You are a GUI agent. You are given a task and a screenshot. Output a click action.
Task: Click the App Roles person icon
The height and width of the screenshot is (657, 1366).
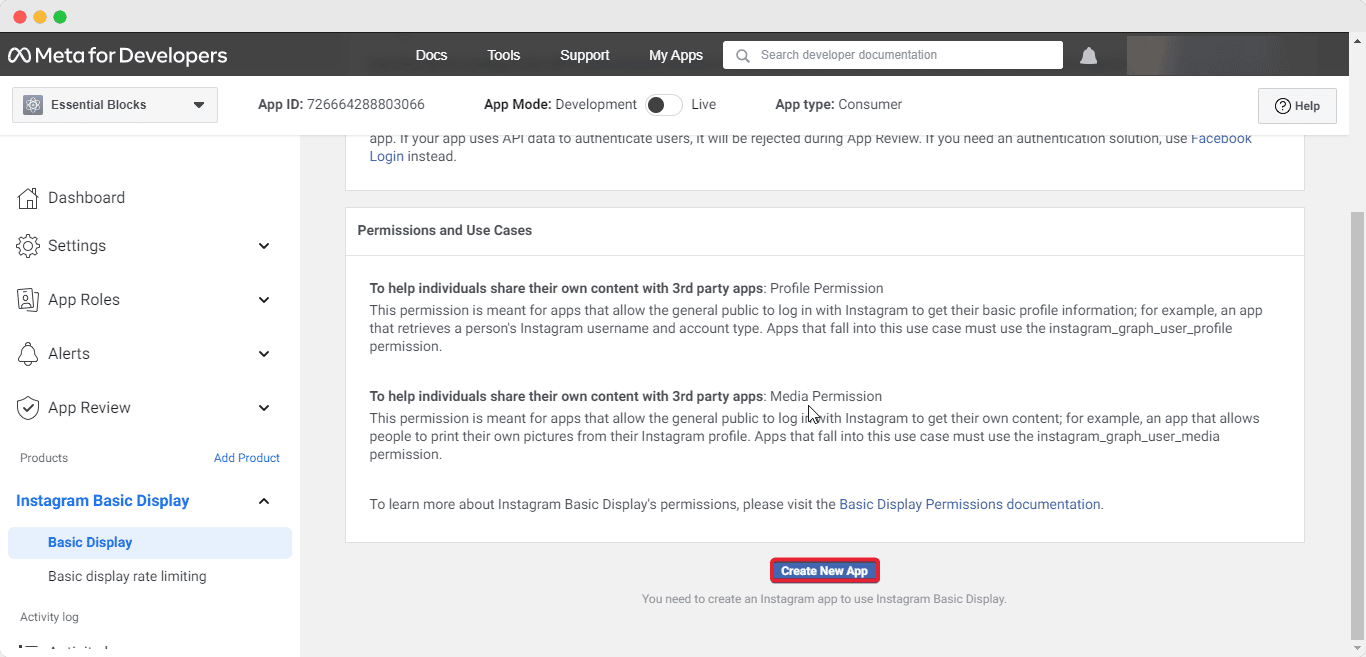(x=28, y=300)
